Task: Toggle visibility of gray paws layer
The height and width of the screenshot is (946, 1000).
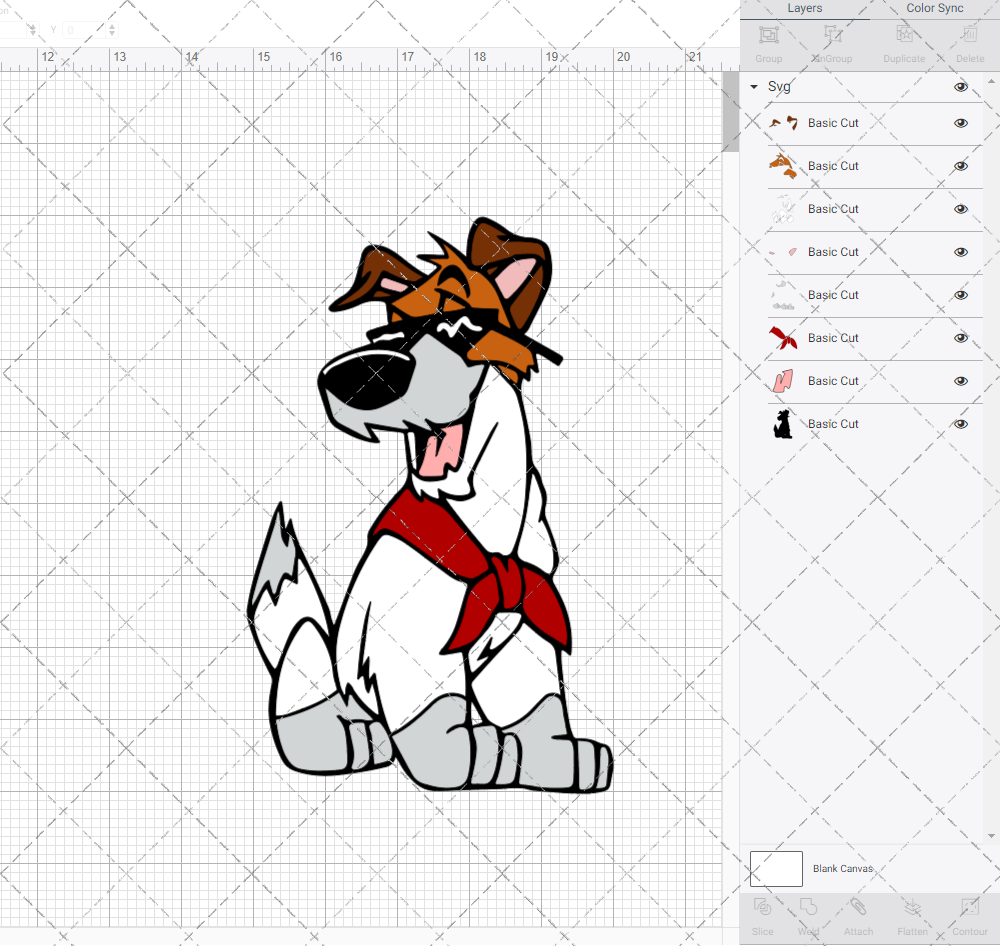Action: pos(960,295)
